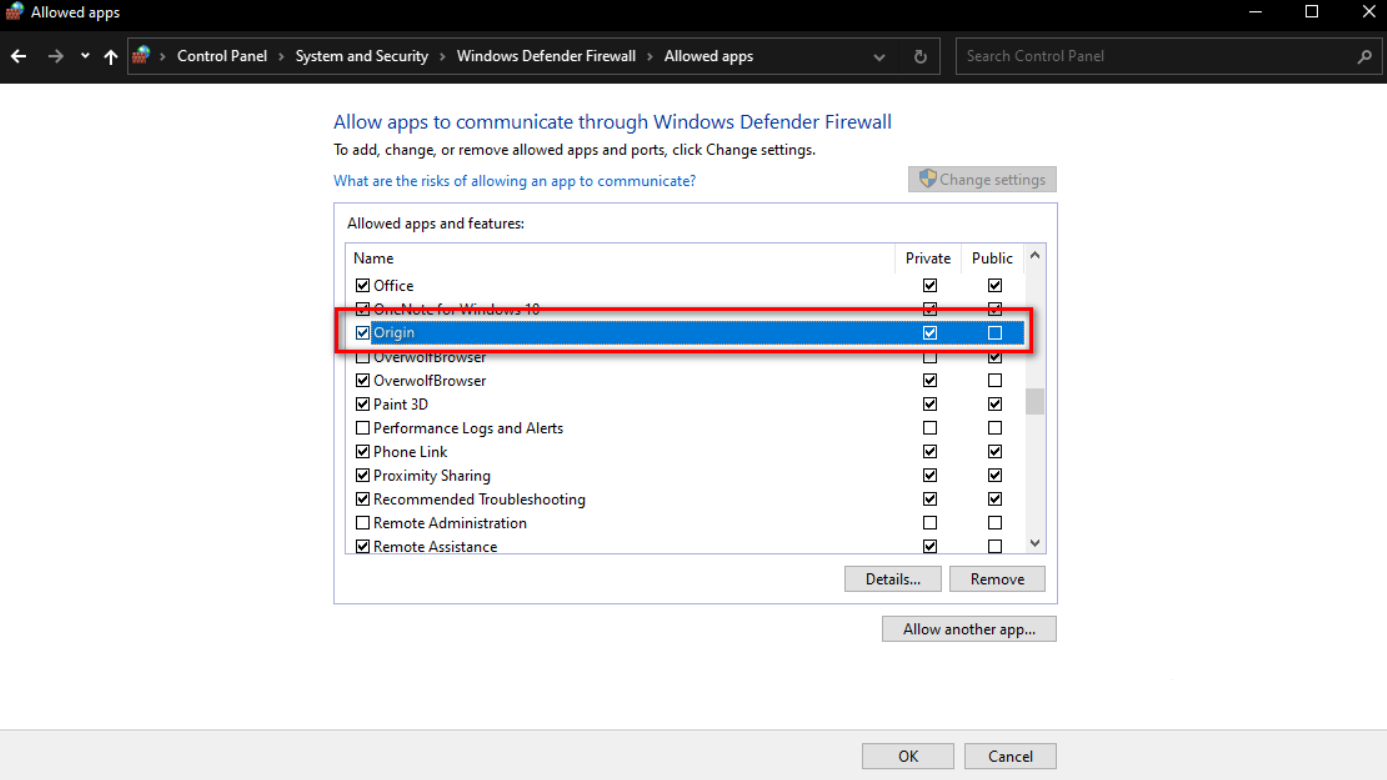Open the risks of allowing apps link
1387x780 pixels.
point(514,181)
